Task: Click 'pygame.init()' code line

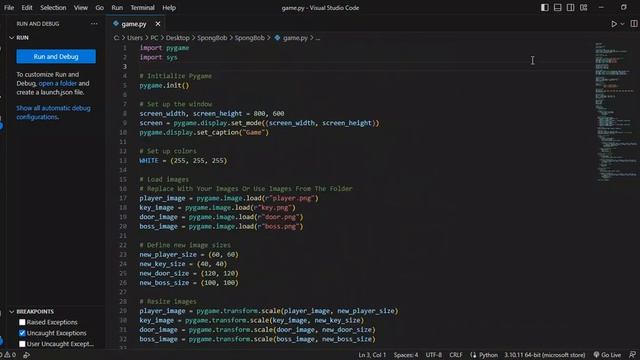Action: click(x=164, y=85)
